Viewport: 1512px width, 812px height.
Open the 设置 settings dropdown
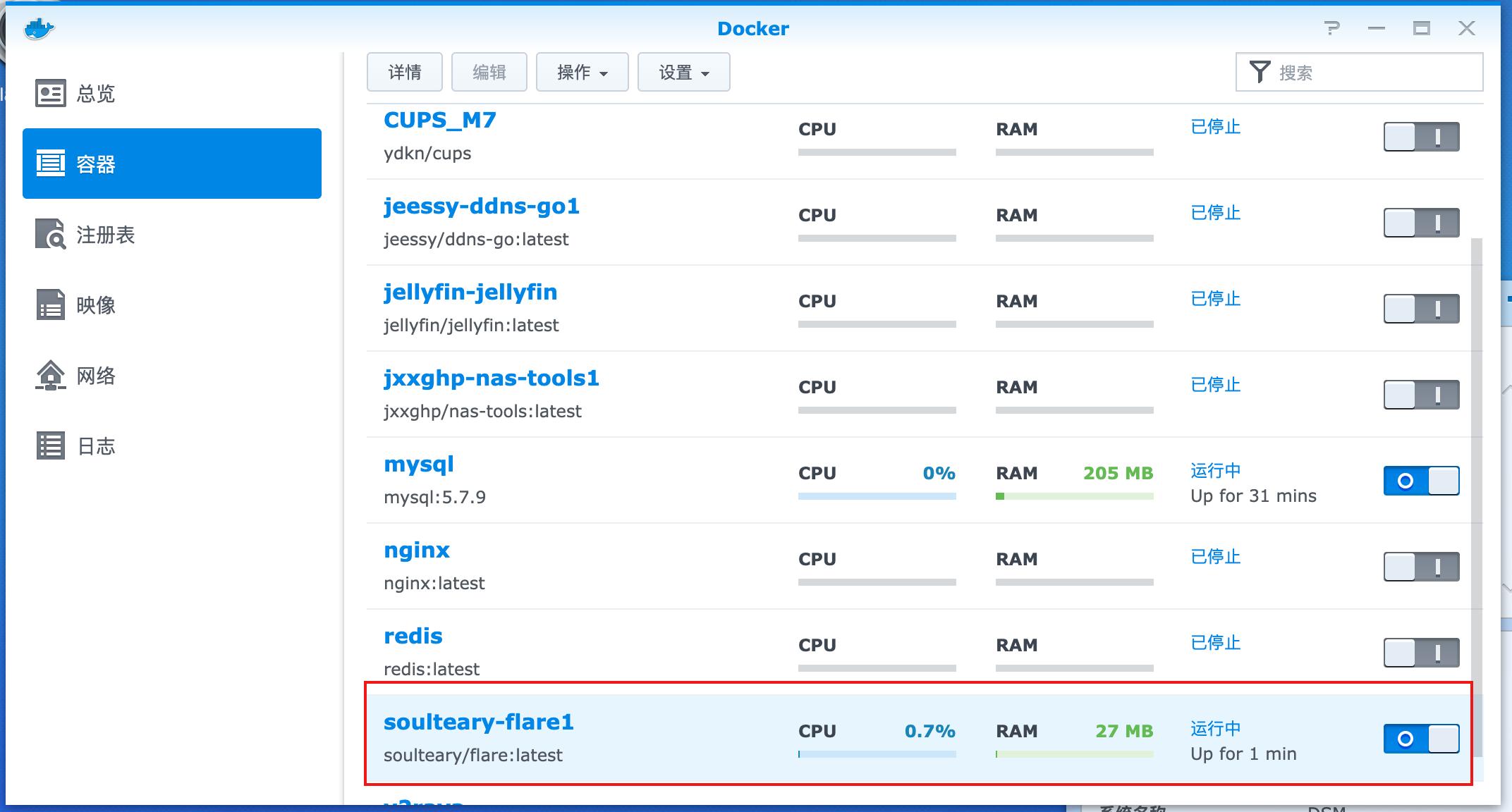[683, 72]
